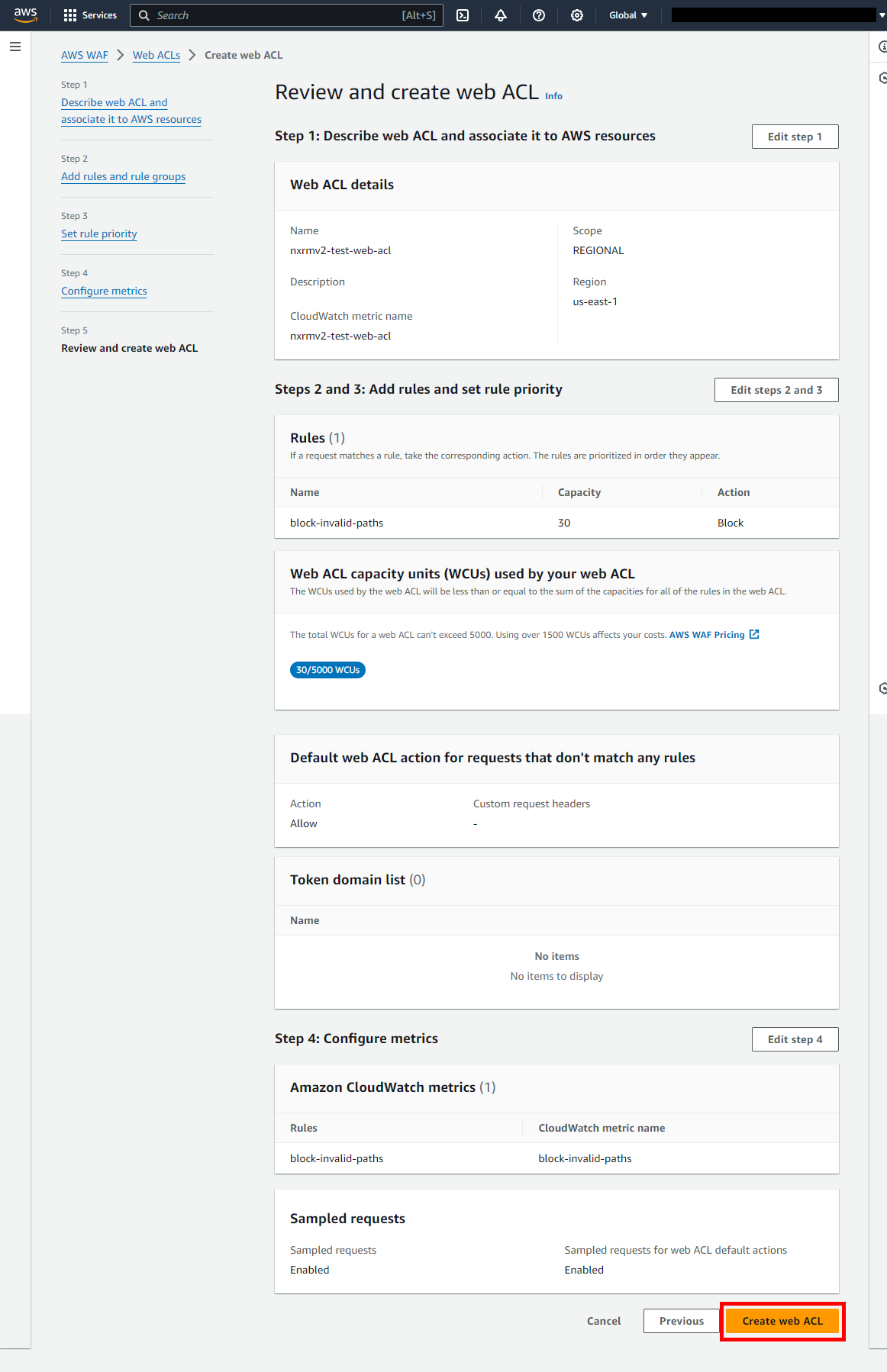This screenshot has height=1372, width=887.
Task: Go to Web ACLs breadcrumb
Action: pyautogui.click(x=156, y=55)
